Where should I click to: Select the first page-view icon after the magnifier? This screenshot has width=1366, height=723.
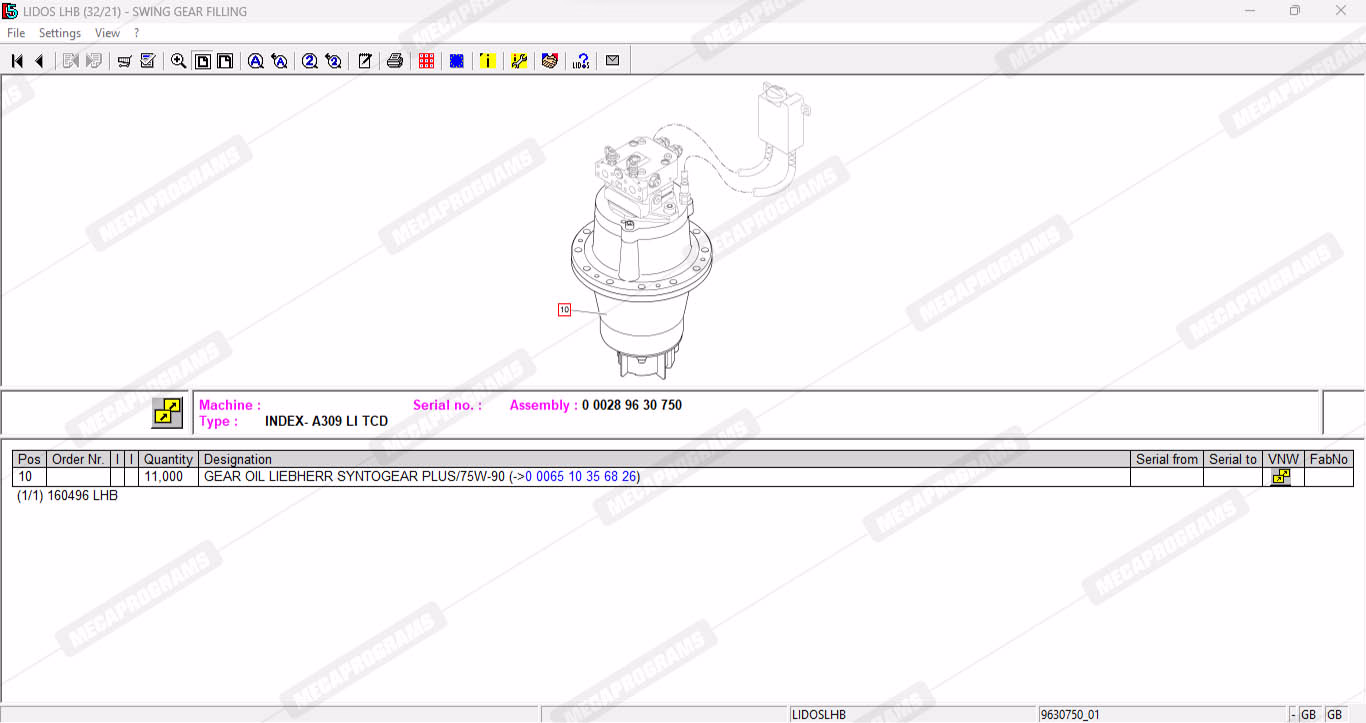[x=203, y=61]
